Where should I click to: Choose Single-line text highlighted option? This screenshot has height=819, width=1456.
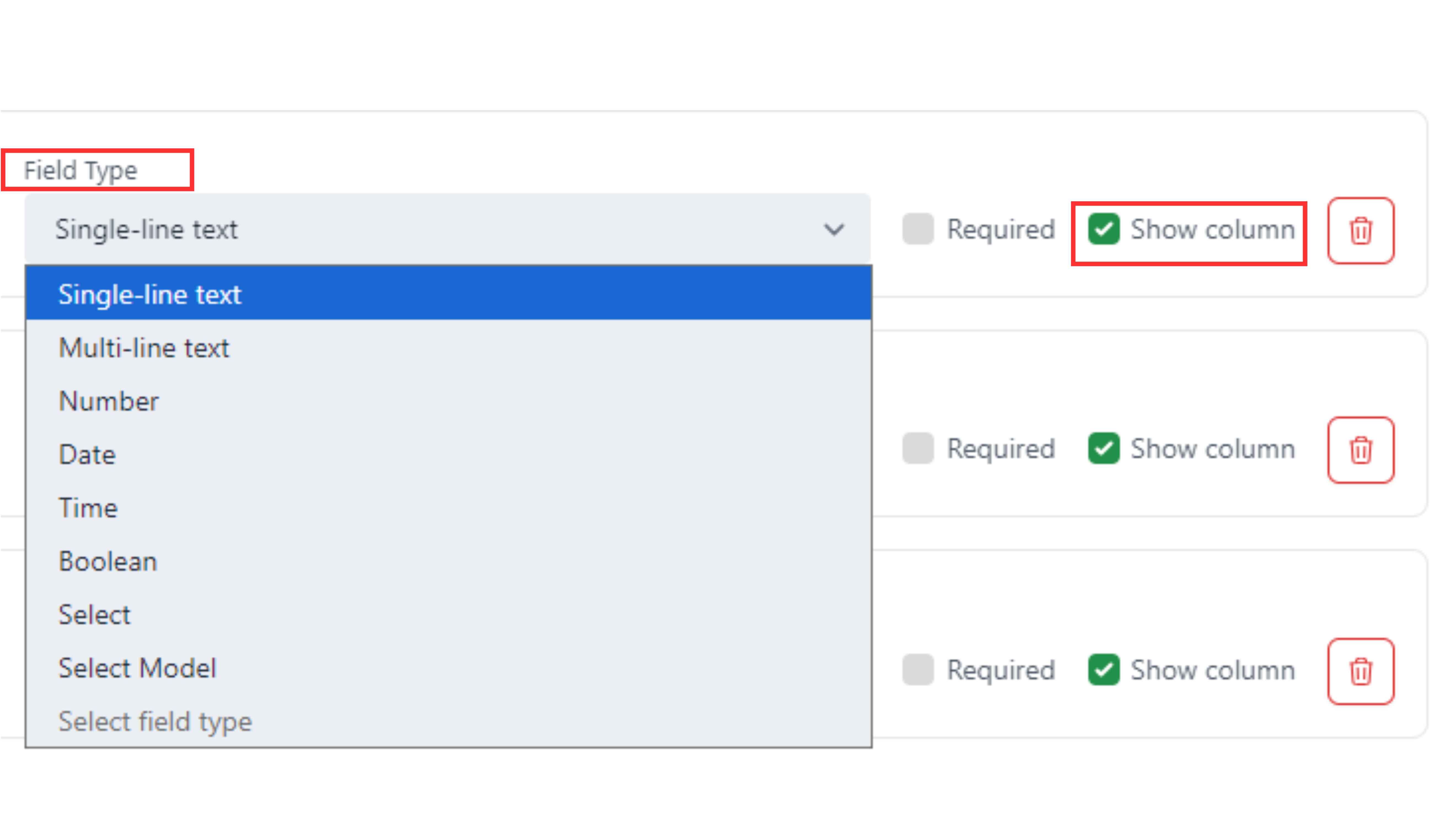click(150, 295)
